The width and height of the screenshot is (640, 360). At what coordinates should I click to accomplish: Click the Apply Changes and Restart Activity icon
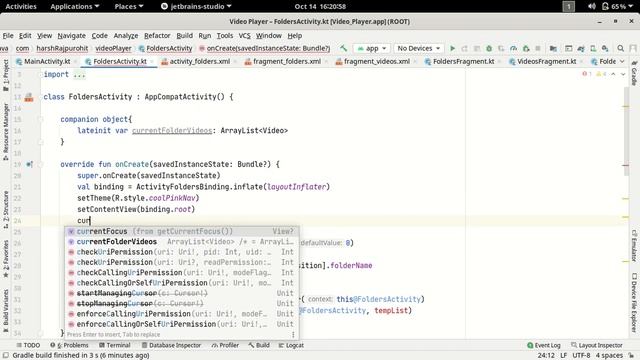[x=464, y=48]
